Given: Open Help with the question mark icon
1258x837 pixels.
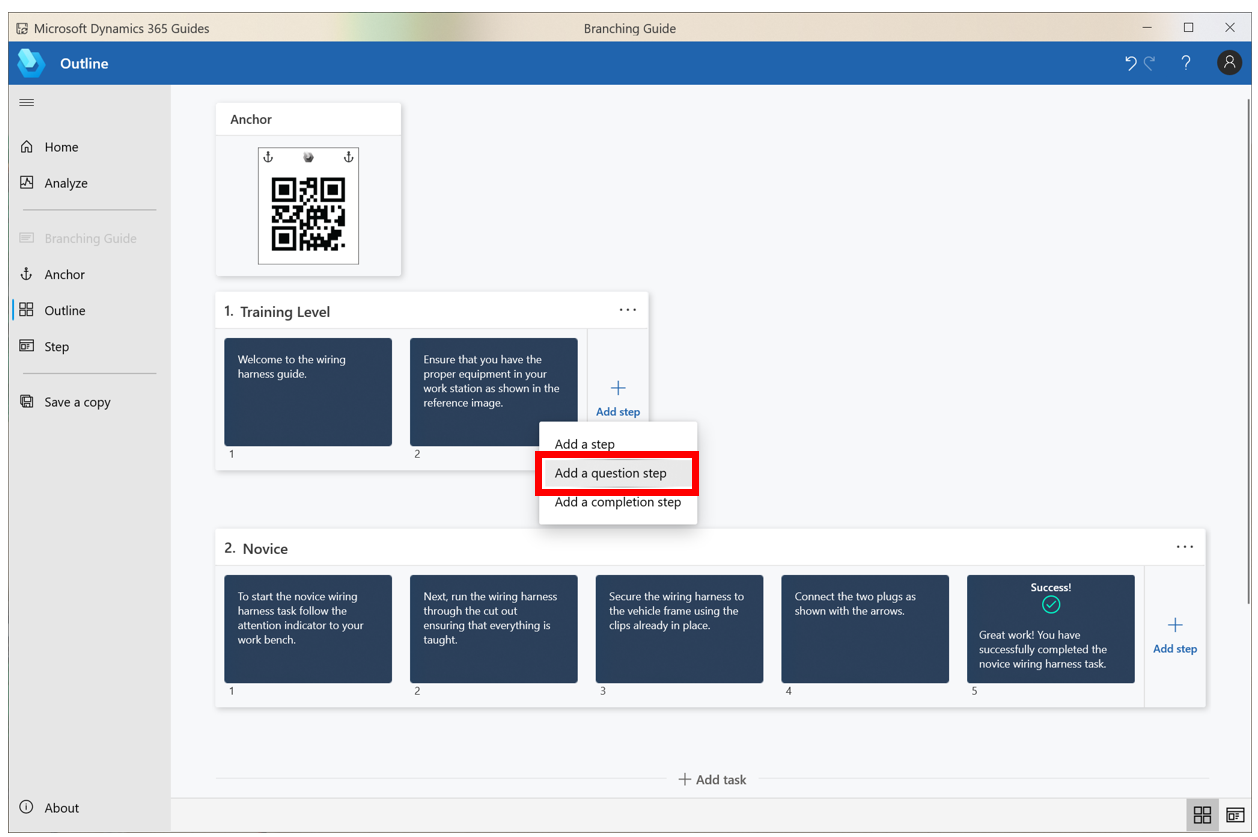Looking at the screenshot, I should (1186, 62).
